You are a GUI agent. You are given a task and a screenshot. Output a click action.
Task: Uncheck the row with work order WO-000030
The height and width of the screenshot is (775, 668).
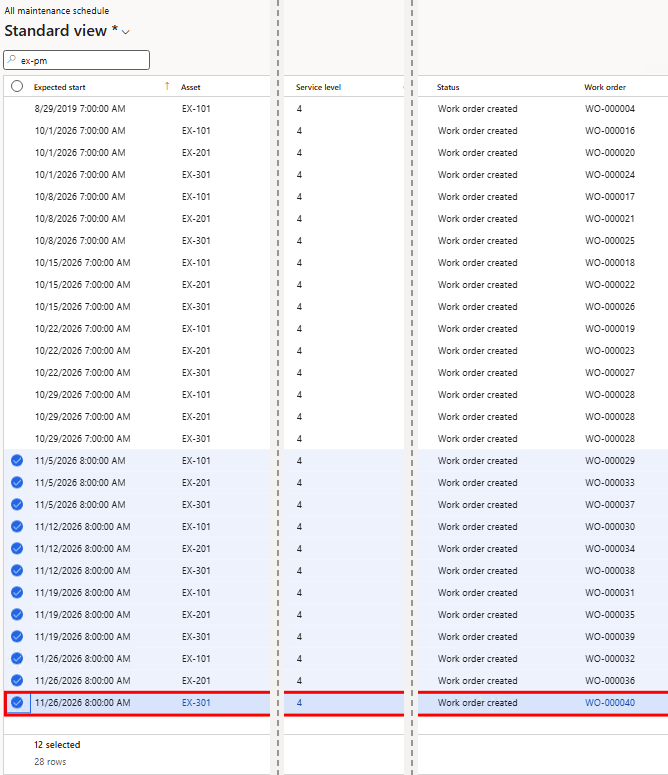(x=17, y=526)
